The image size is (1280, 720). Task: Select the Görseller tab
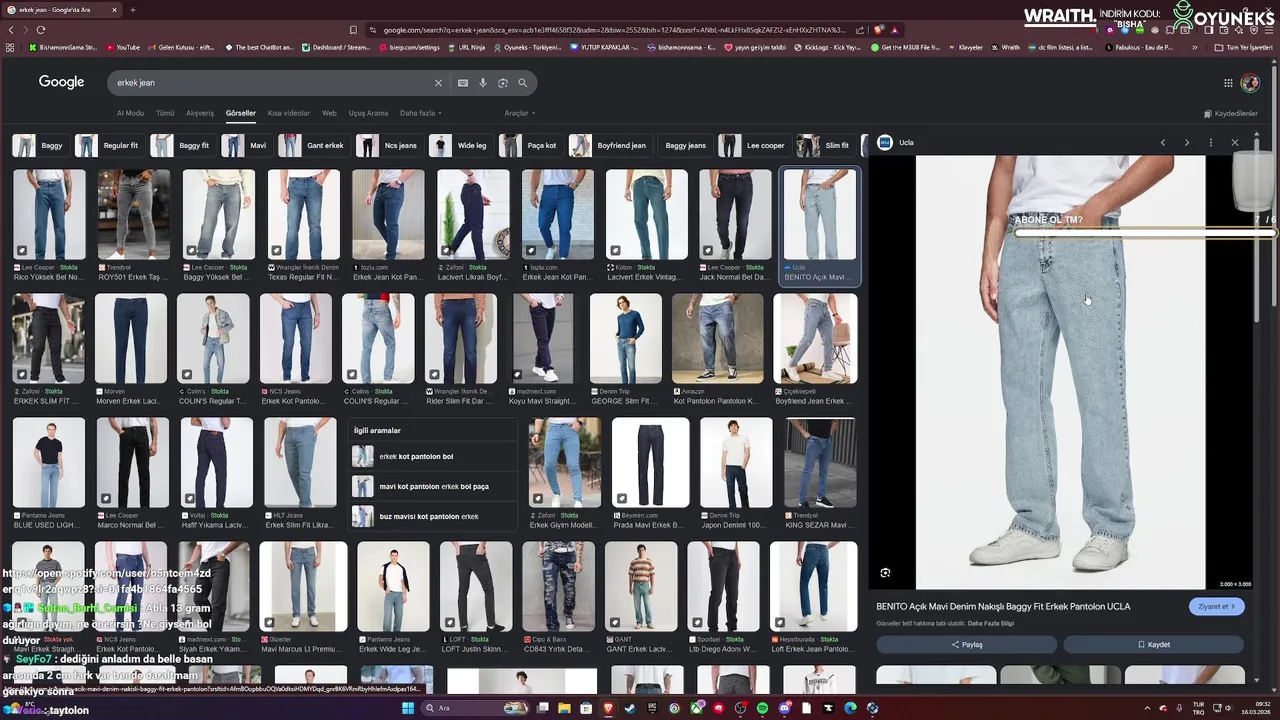pyautogui.click(x=240, y=113)
